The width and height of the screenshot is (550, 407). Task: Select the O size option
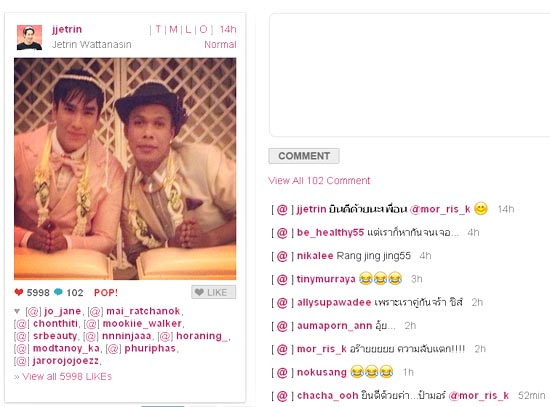[x=203, y=29]
